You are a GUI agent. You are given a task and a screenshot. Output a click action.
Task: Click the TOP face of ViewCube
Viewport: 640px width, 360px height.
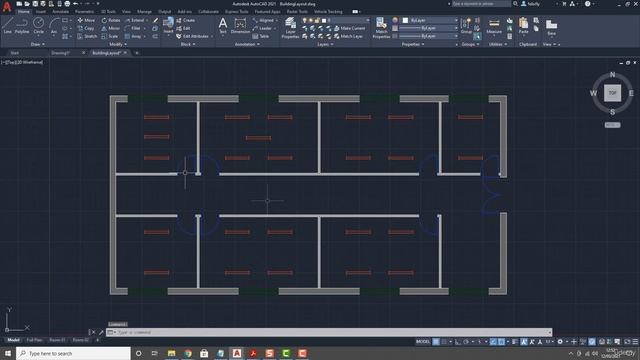pyautogui.click(x=612, y=93)
